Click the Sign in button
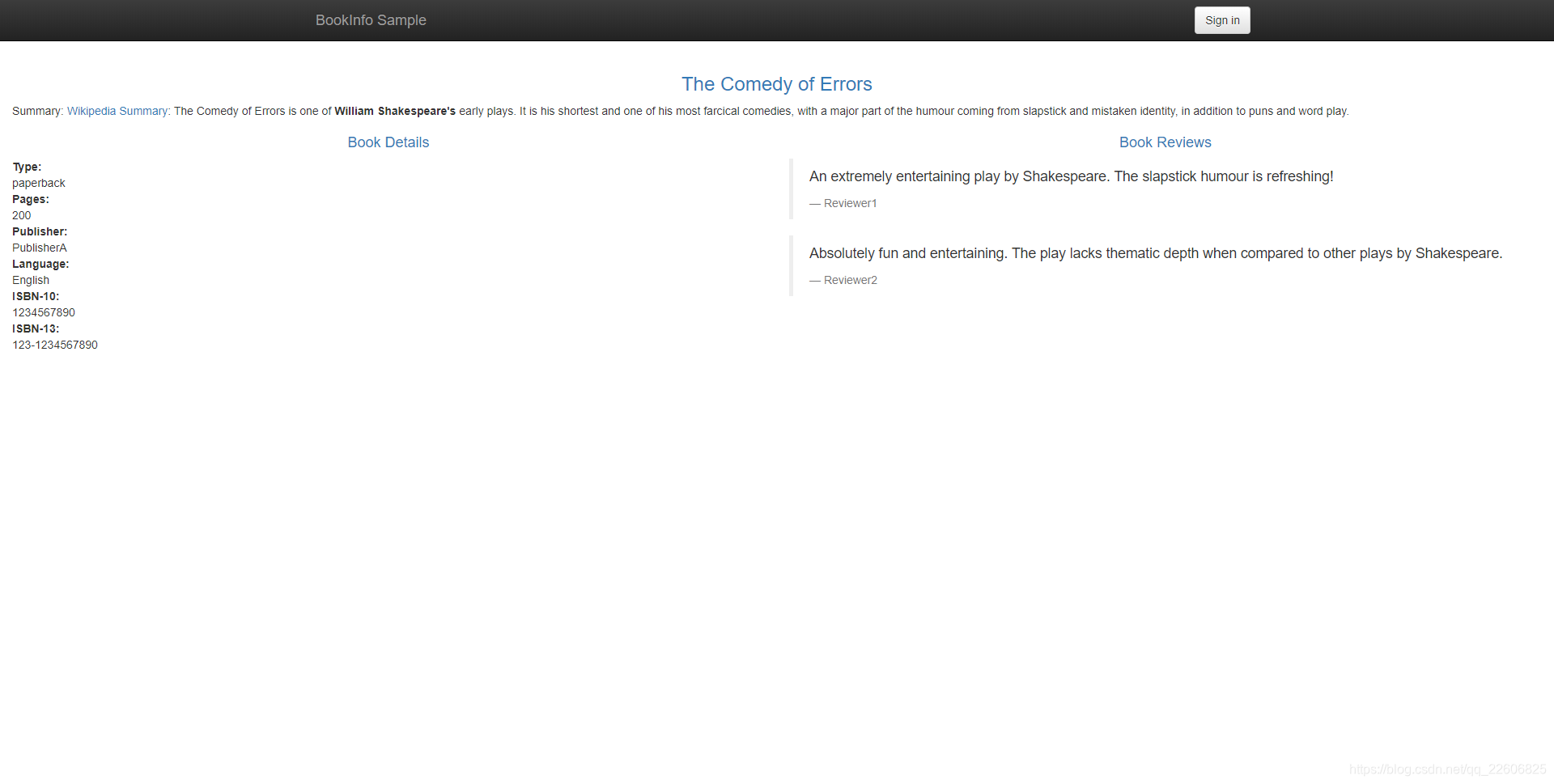 1222,20
